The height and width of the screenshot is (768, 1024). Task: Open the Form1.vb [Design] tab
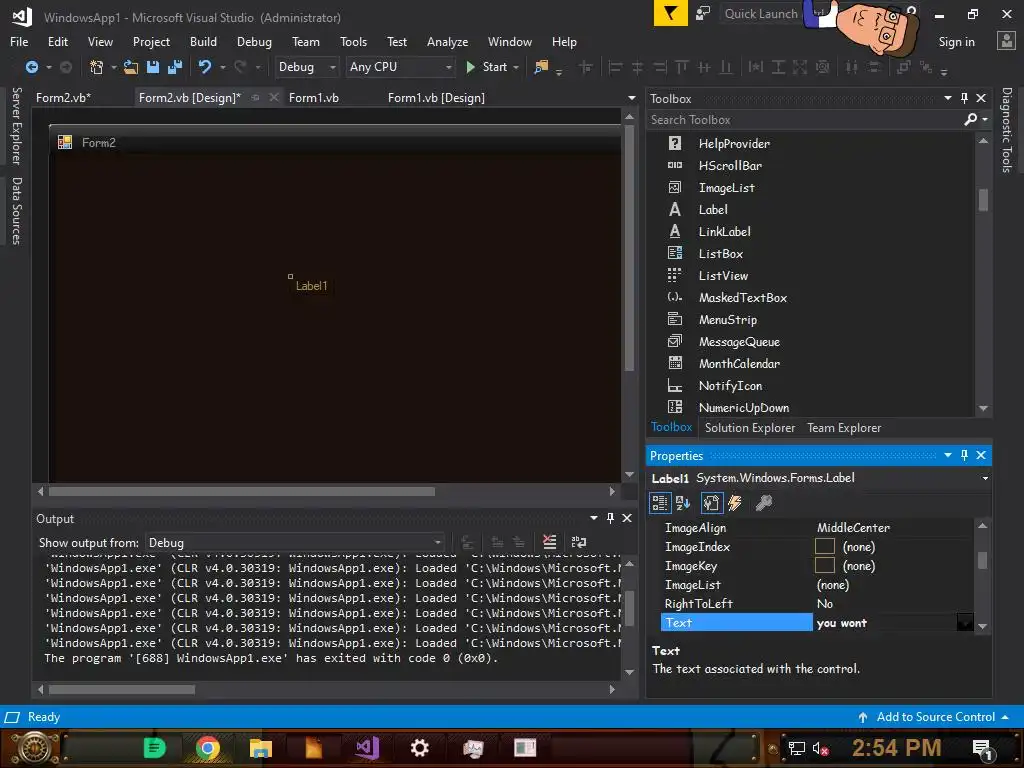tap(436, 98)
